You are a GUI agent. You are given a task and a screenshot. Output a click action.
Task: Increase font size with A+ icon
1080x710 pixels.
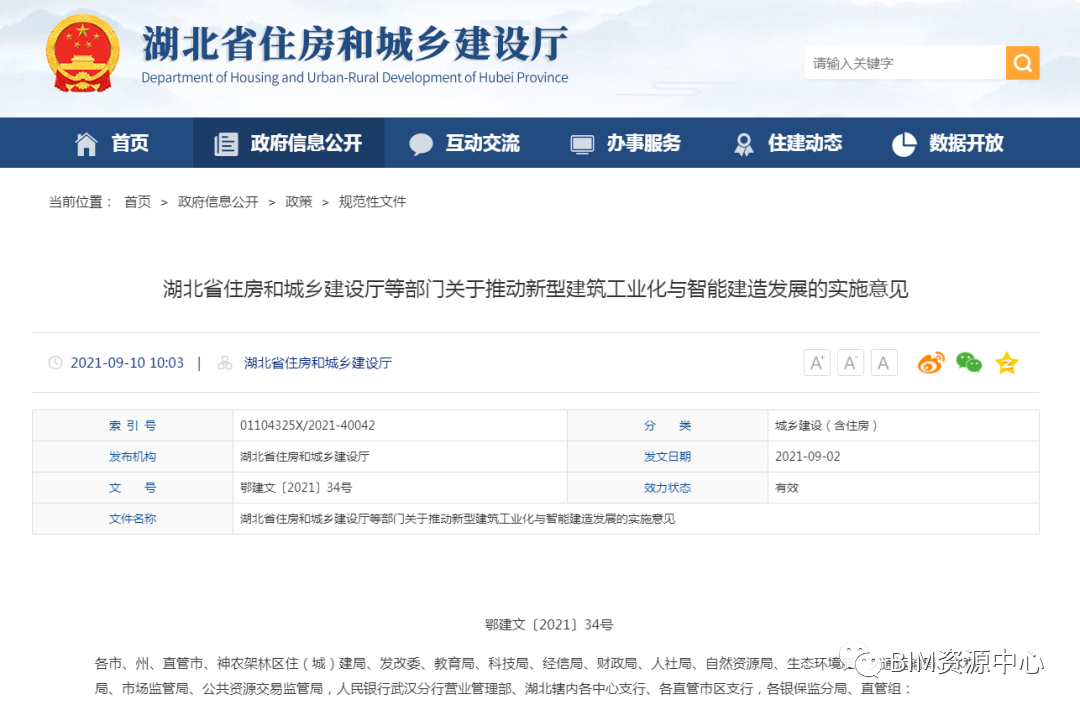tap(817, 363)
